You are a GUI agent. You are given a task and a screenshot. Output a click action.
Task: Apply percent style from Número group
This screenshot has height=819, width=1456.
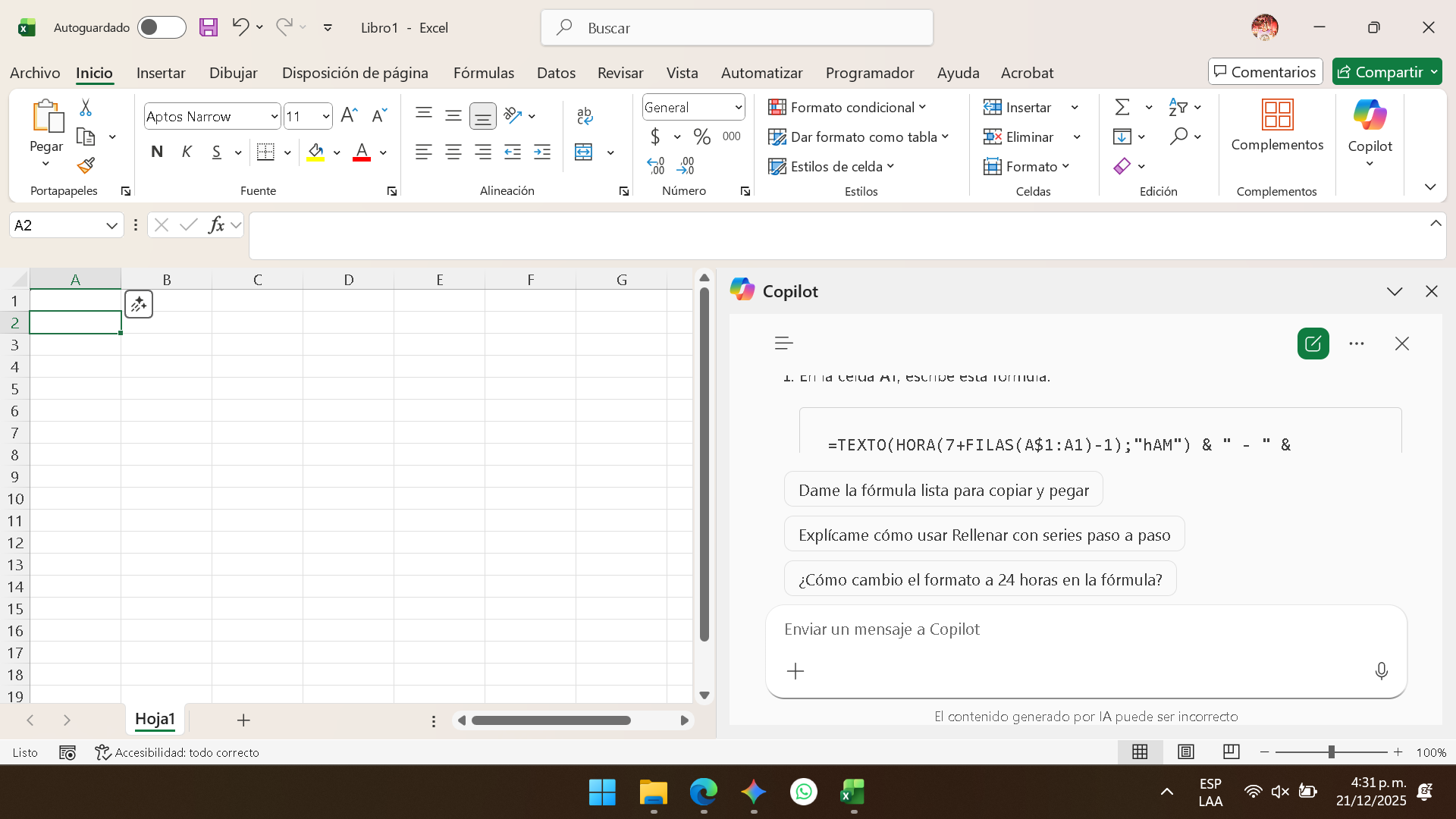pos(701,136)
